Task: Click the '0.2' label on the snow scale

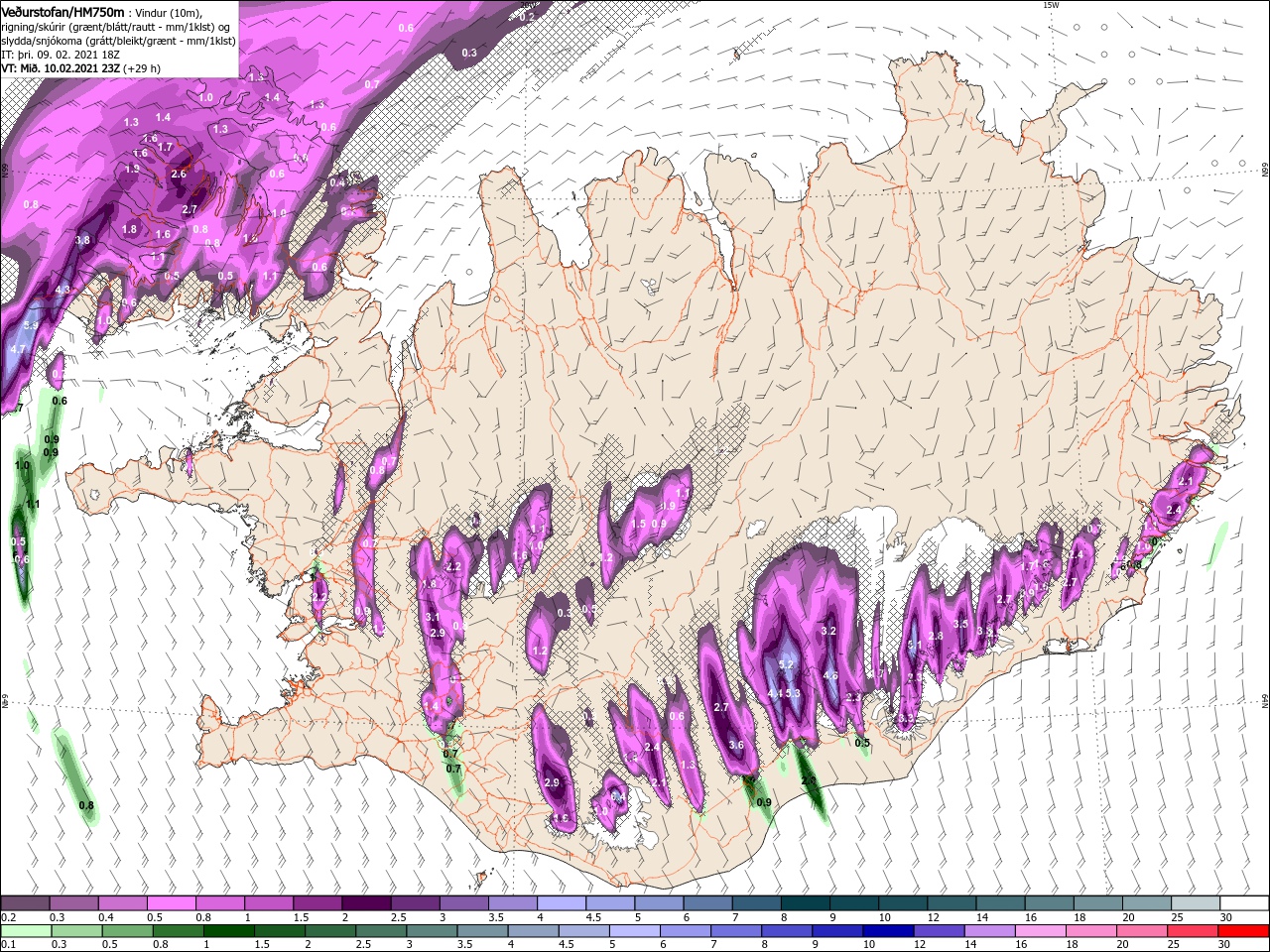Action: pyautogui.click(x=8, y=917)
